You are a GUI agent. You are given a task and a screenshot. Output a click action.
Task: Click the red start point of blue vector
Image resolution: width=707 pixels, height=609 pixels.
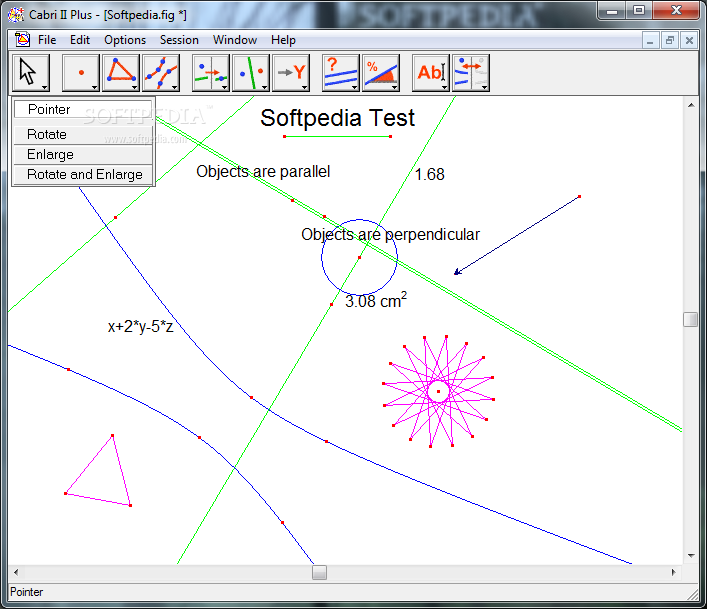[579, 197]
